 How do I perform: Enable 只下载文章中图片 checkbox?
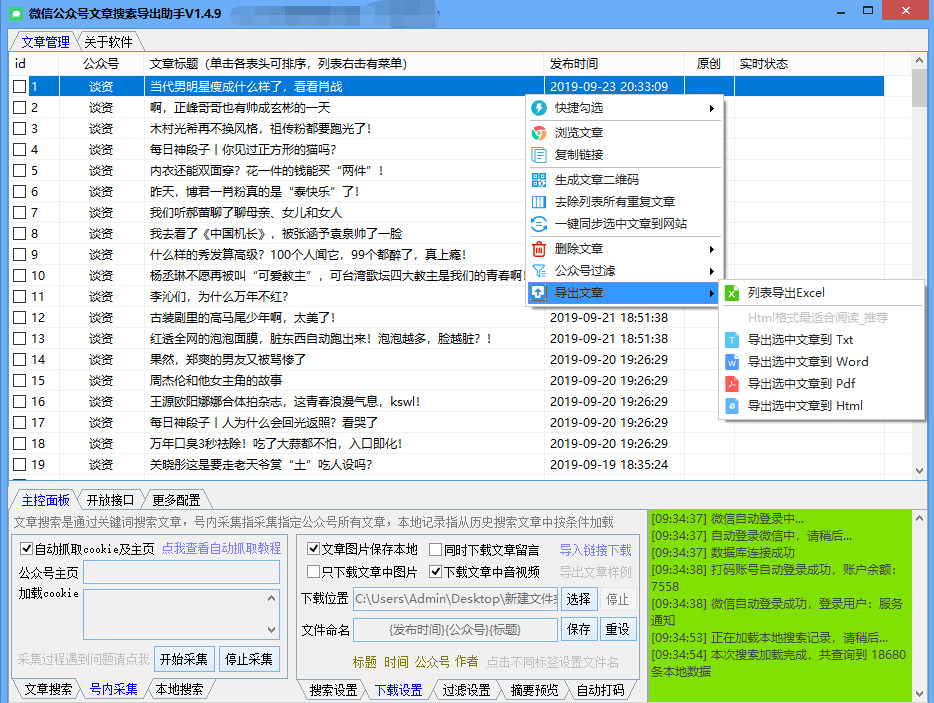click(x=313, y=572)
